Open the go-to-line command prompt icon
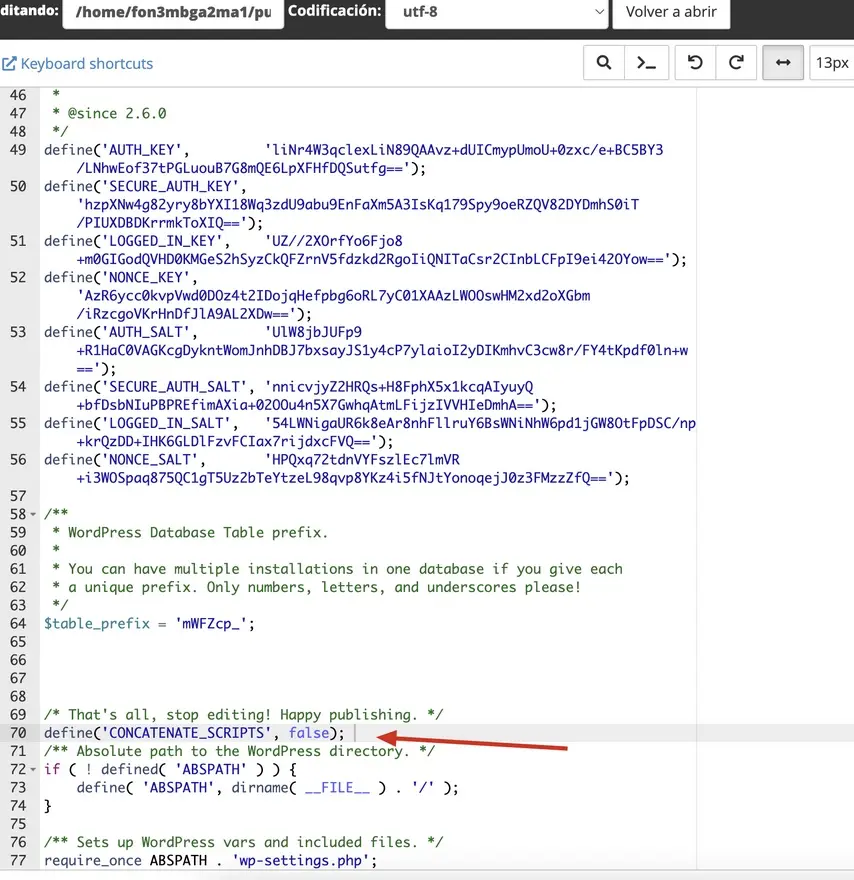This screenshot has width=854, height=880. (x=646, y=63)
